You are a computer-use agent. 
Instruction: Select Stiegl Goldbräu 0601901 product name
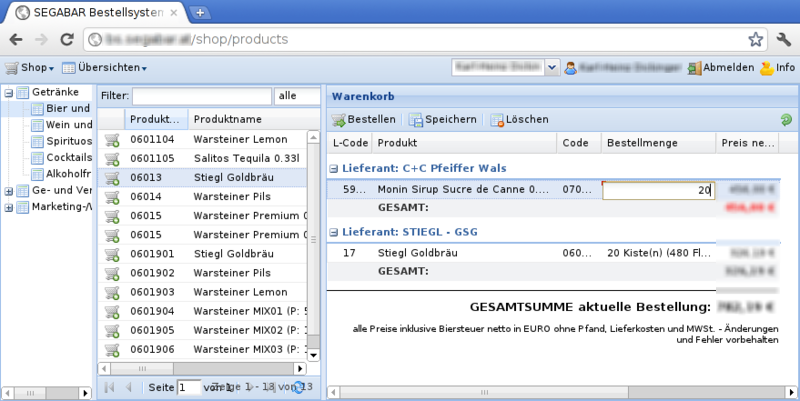[x=234, y=254]
